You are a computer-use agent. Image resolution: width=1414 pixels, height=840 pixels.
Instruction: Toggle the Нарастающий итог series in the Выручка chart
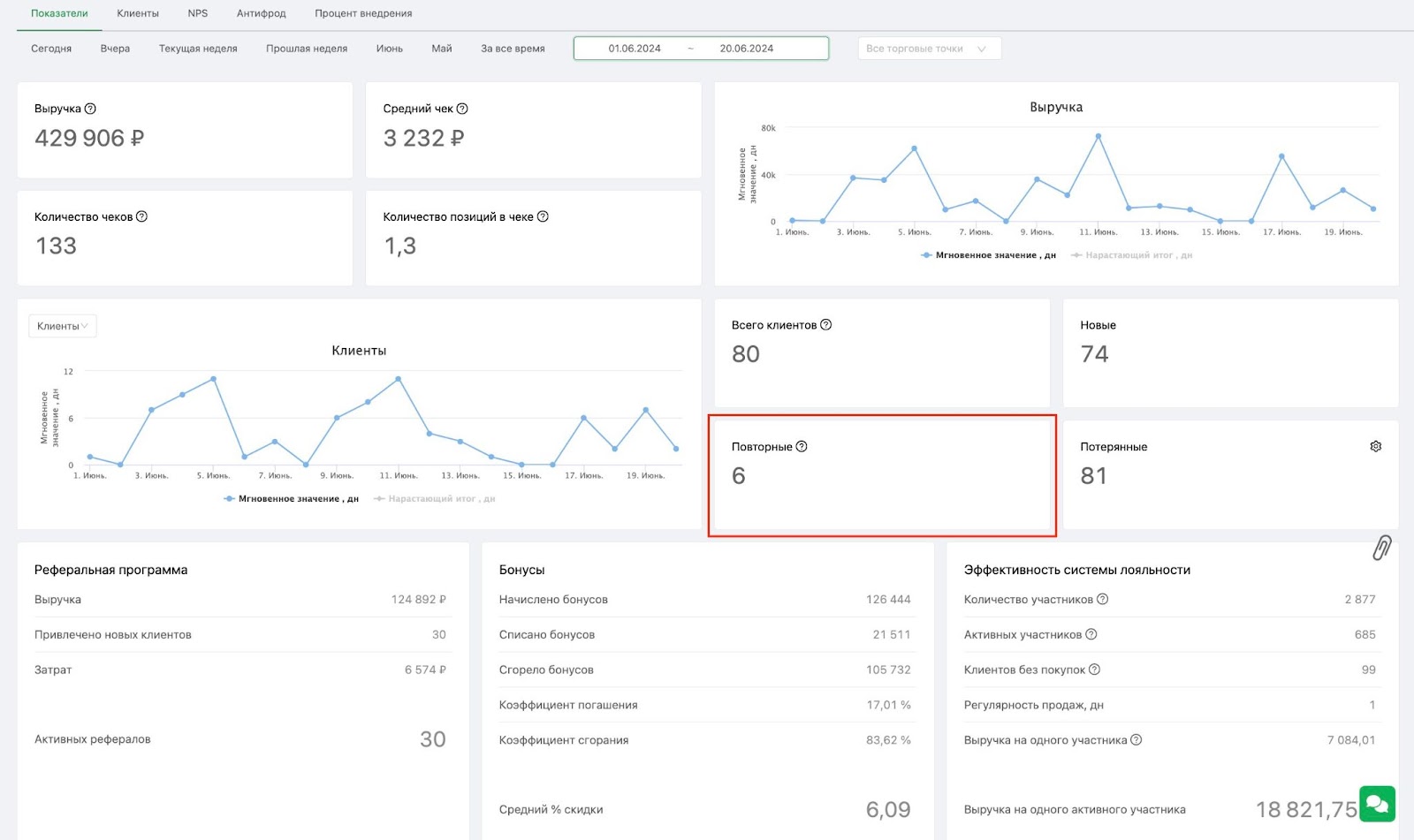(x=1131, y=255)
